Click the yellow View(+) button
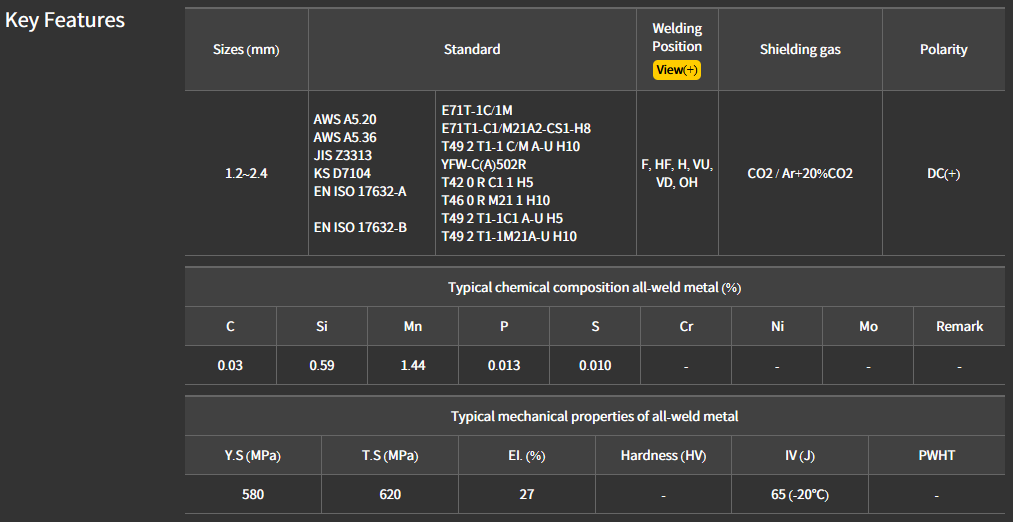 coord(676,70)
